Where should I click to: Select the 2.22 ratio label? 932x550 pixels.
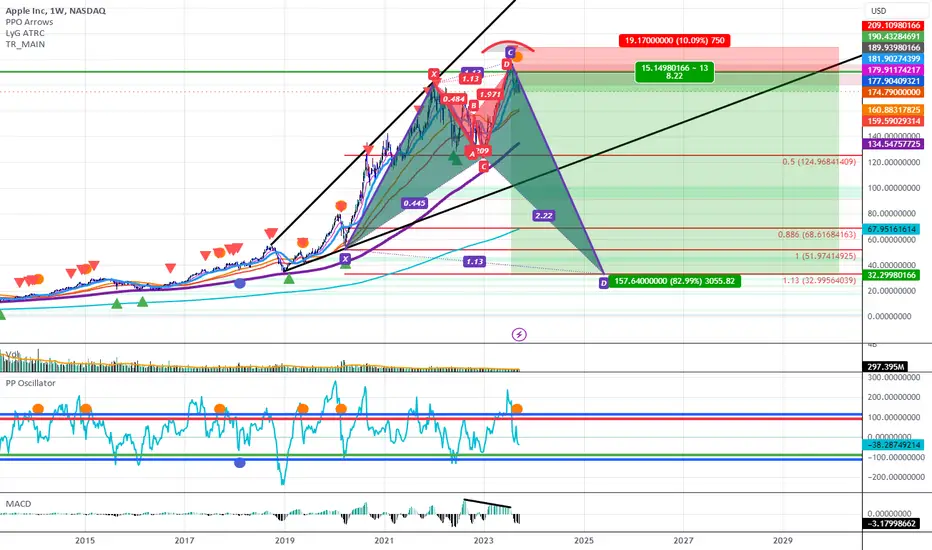(x=543, y=216)
